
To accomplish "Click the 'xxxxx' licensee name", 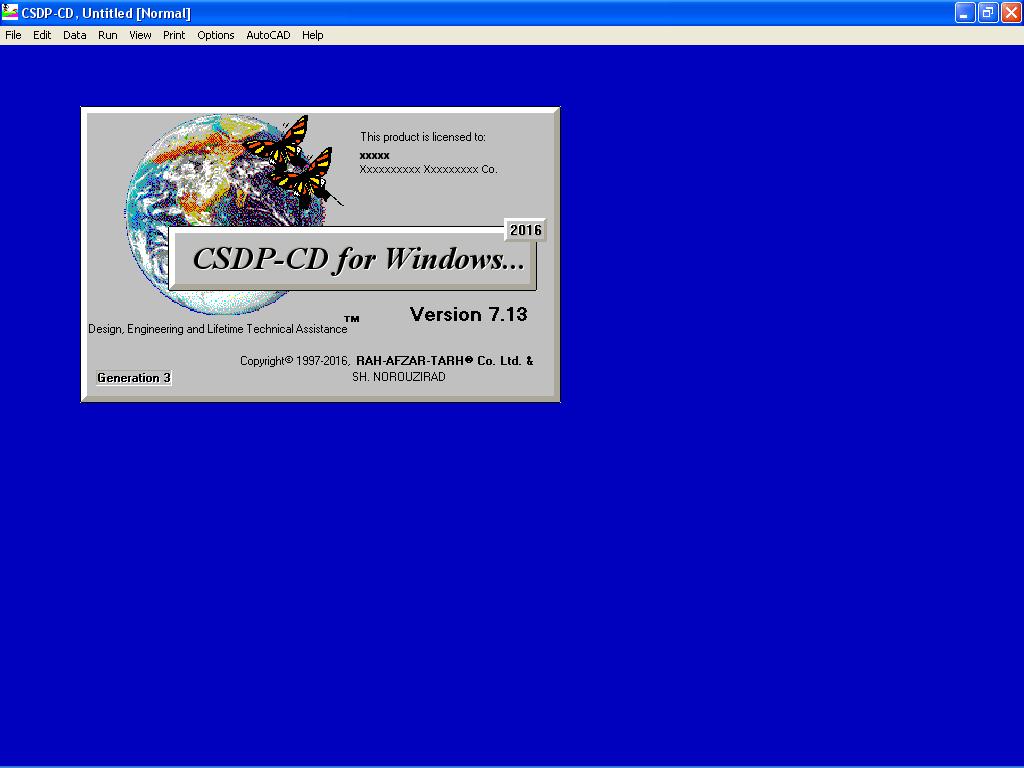I will point(374,155).
